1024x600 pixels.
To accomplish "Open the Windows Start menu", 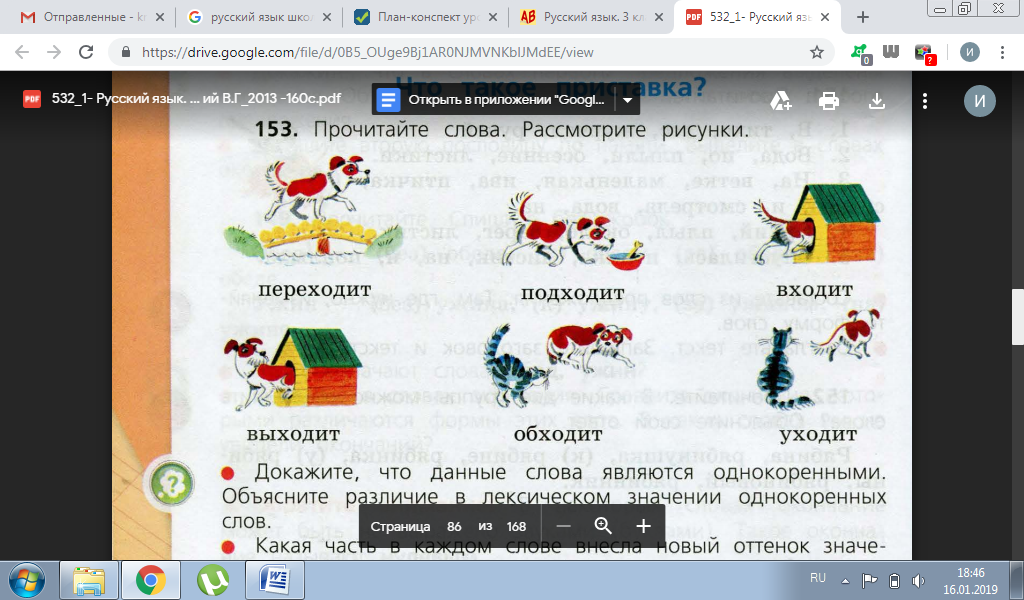I will 27,580.
